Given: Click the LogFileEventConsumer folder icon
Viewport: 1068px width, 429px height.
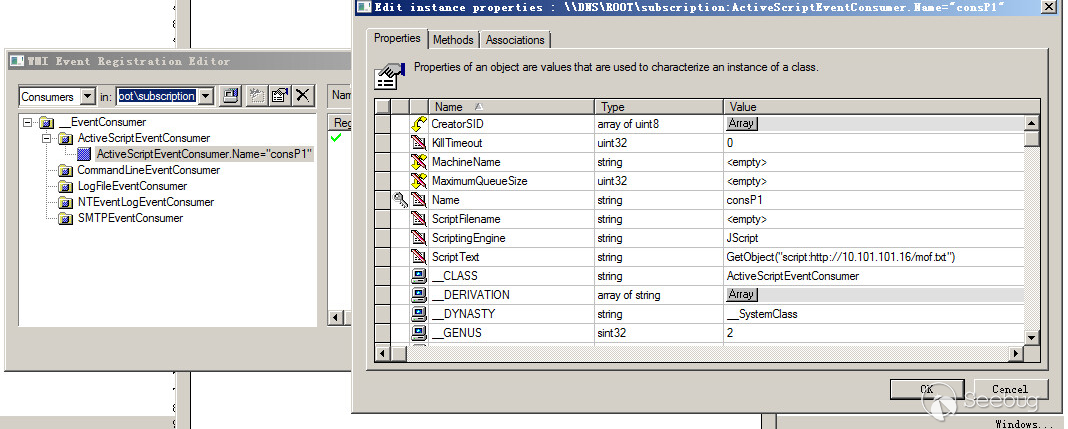Looking at the screenshot, I should (x=65, y=187).
